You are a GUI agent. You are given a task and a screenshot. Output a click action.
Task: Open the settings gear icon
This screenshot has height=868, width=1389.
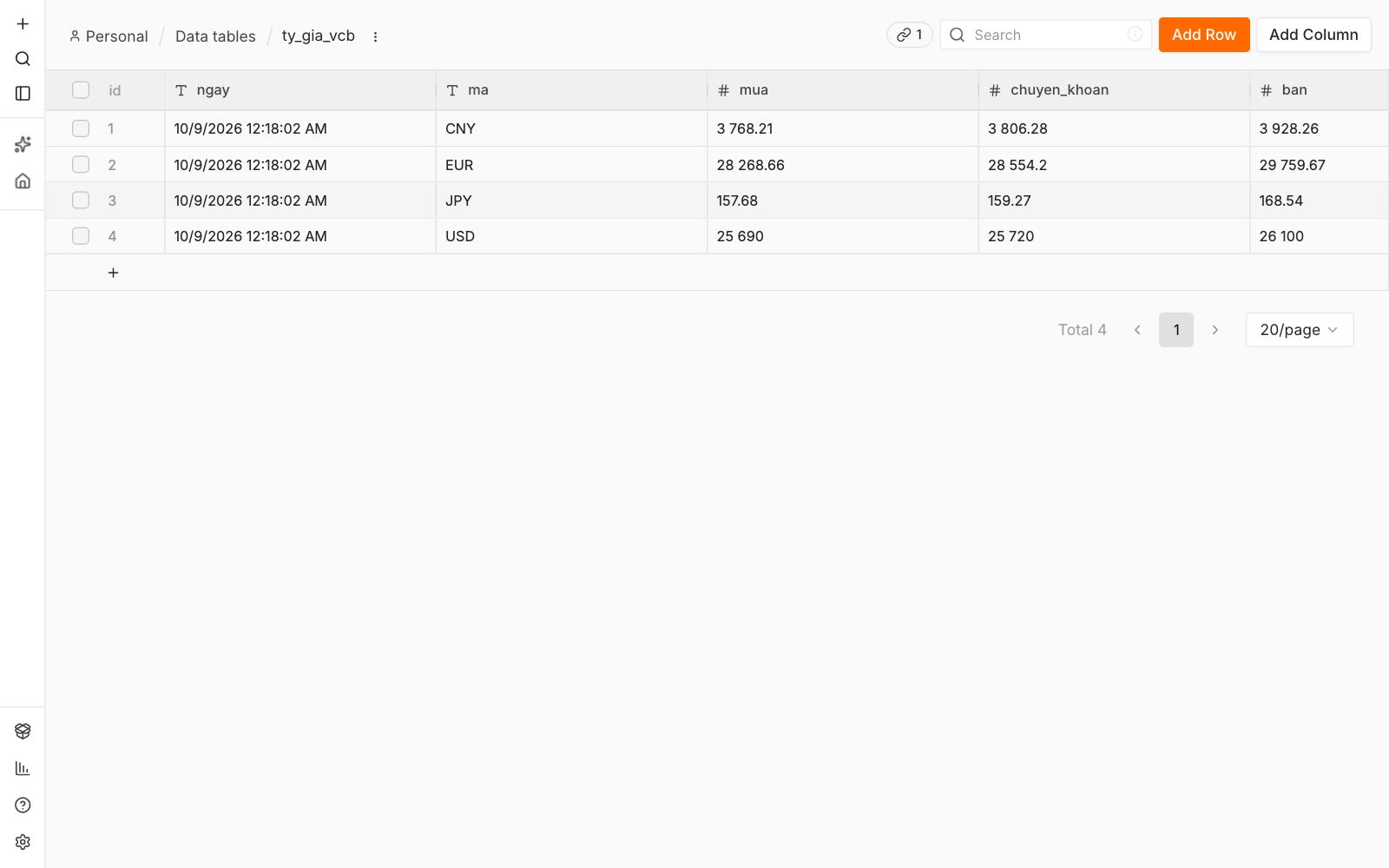coord(23,842)
